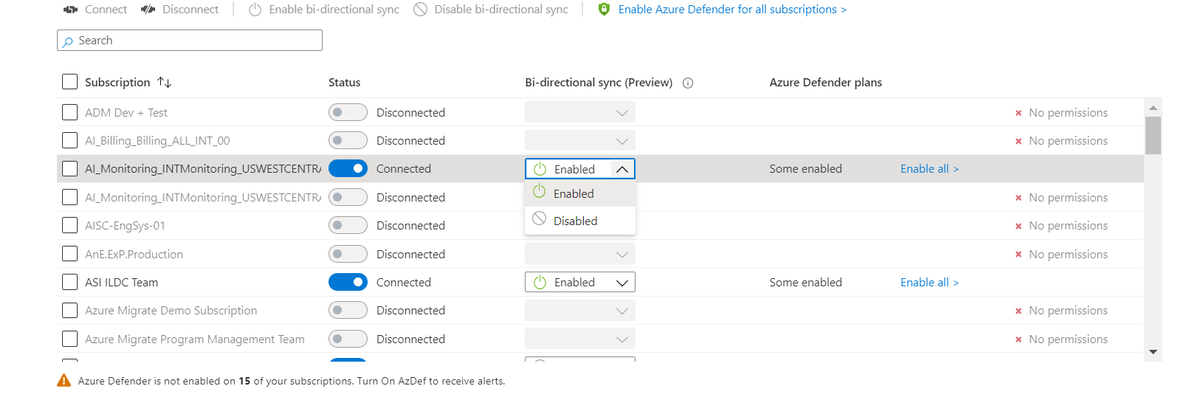Click the scrollbar down arrow

[x=1152, y=352]
